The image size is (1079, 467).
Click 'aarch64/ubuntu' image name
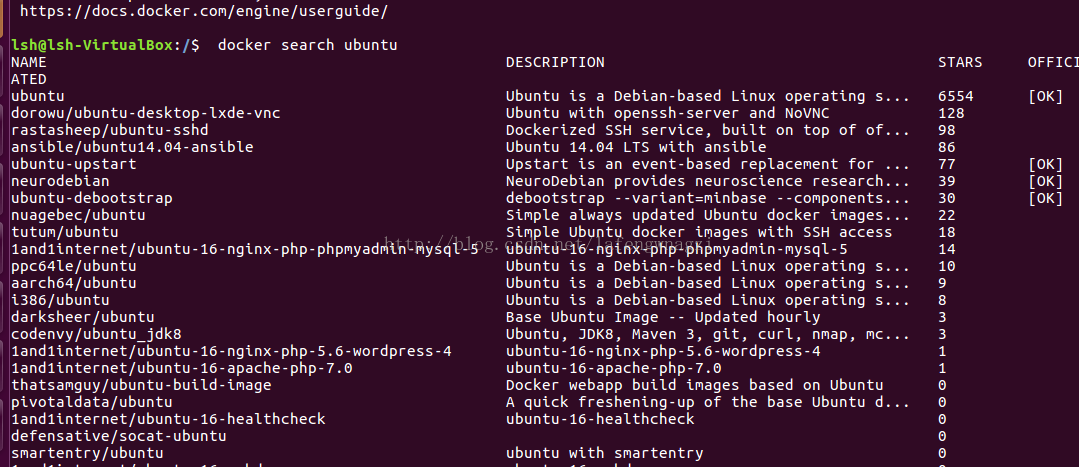coord(74,283)
